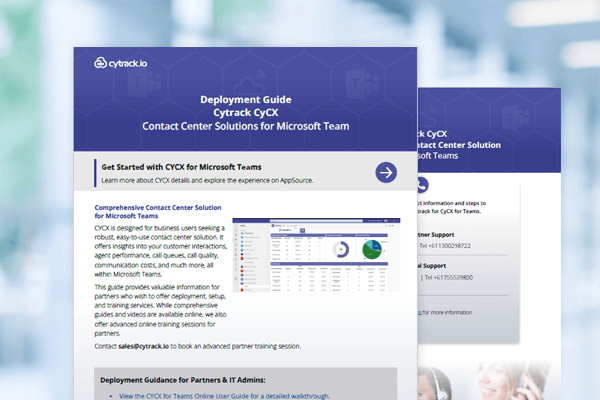This screenshot has width=600, height=400.
Task: Click the phone icon on back document
Action: (x=422, y=185)
